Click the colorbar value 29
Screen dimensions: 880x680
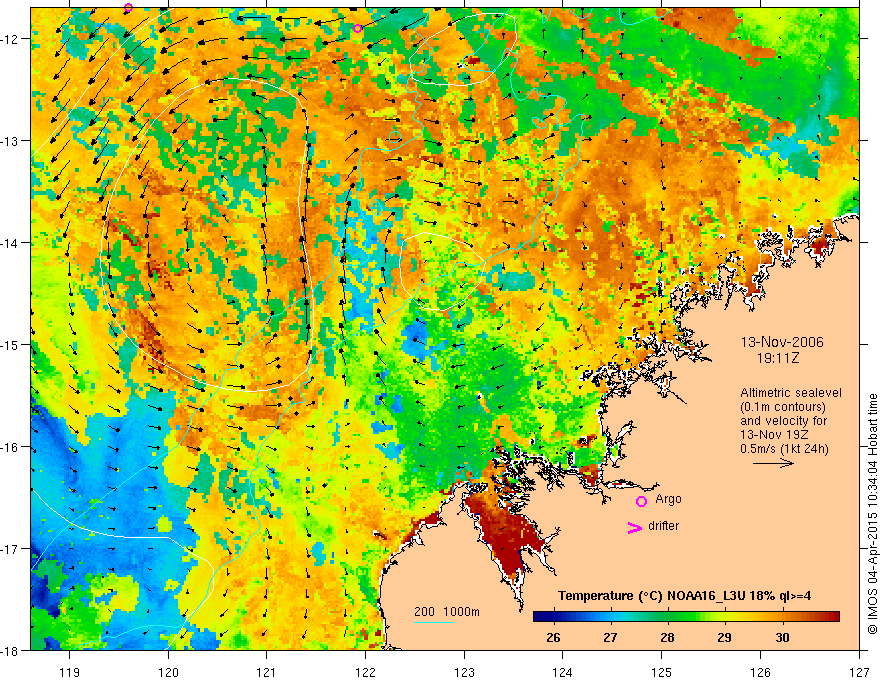[x=725, y=638]
